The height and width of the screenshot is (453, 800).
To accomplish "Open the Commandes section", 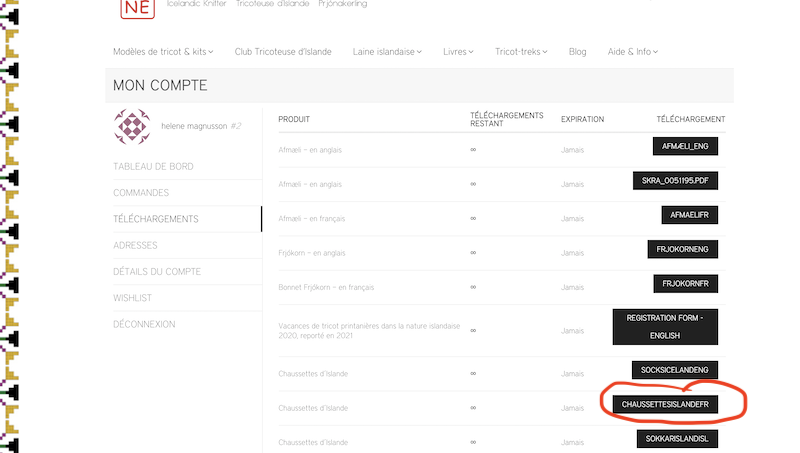I will click(x=141, y=193).
